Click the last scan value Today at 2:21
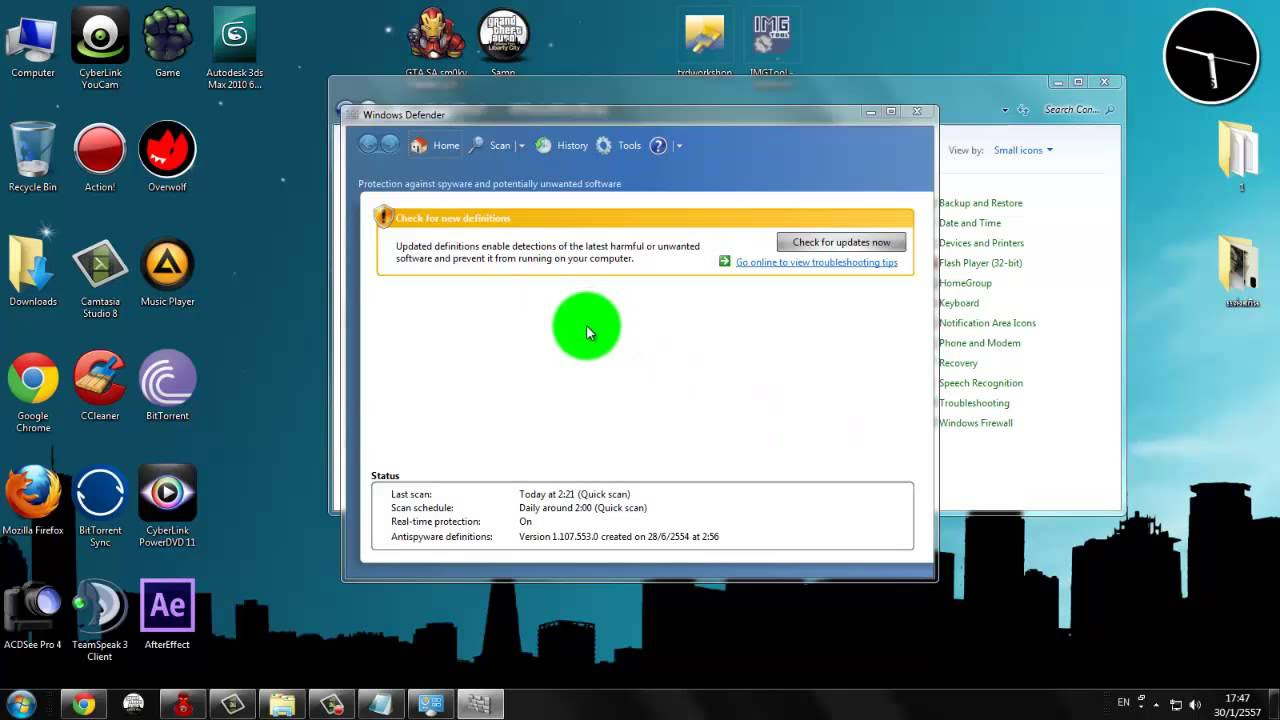 point(574,494)
